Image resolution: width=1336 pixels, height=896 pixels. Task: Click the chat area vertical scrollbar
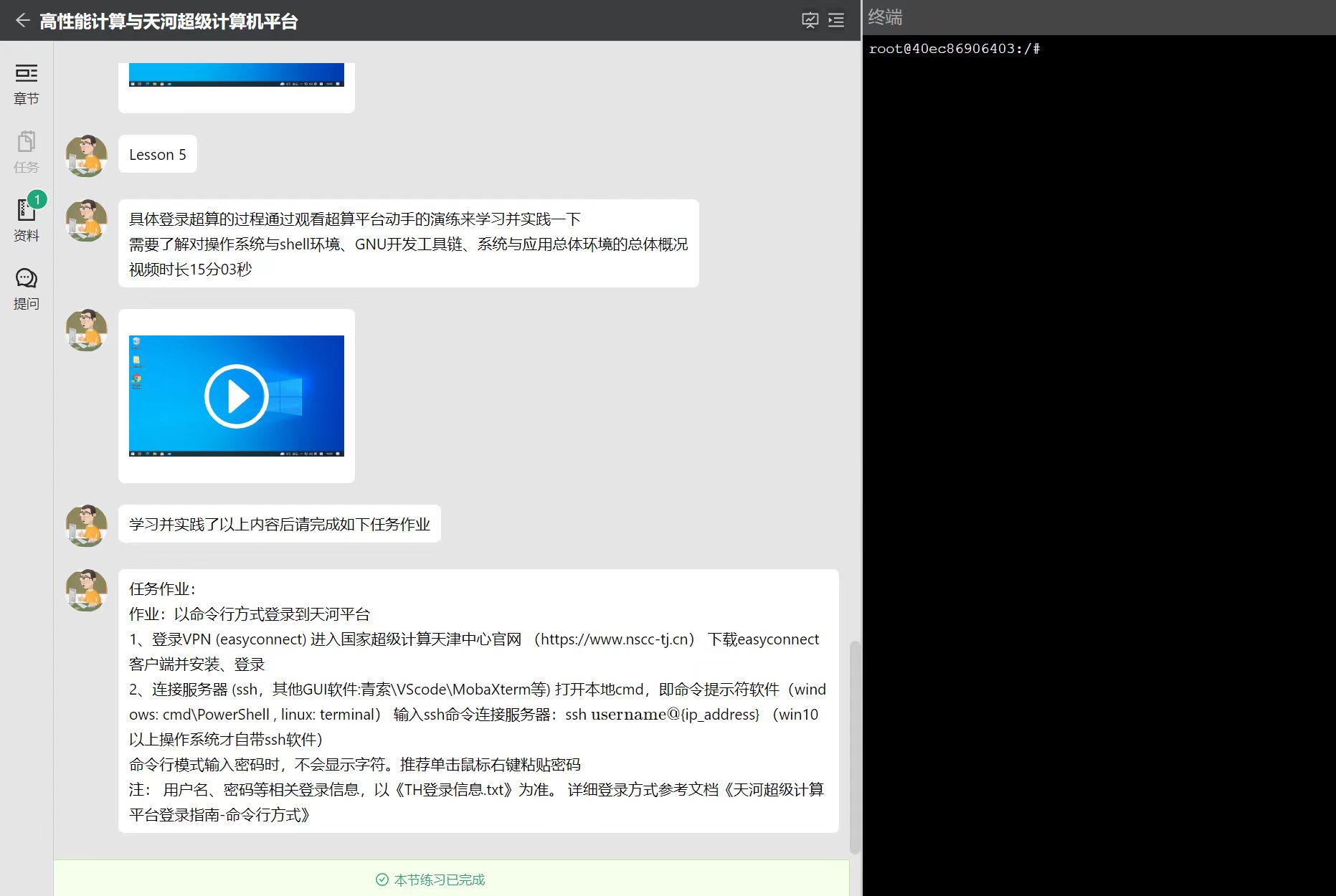point(854,745)
